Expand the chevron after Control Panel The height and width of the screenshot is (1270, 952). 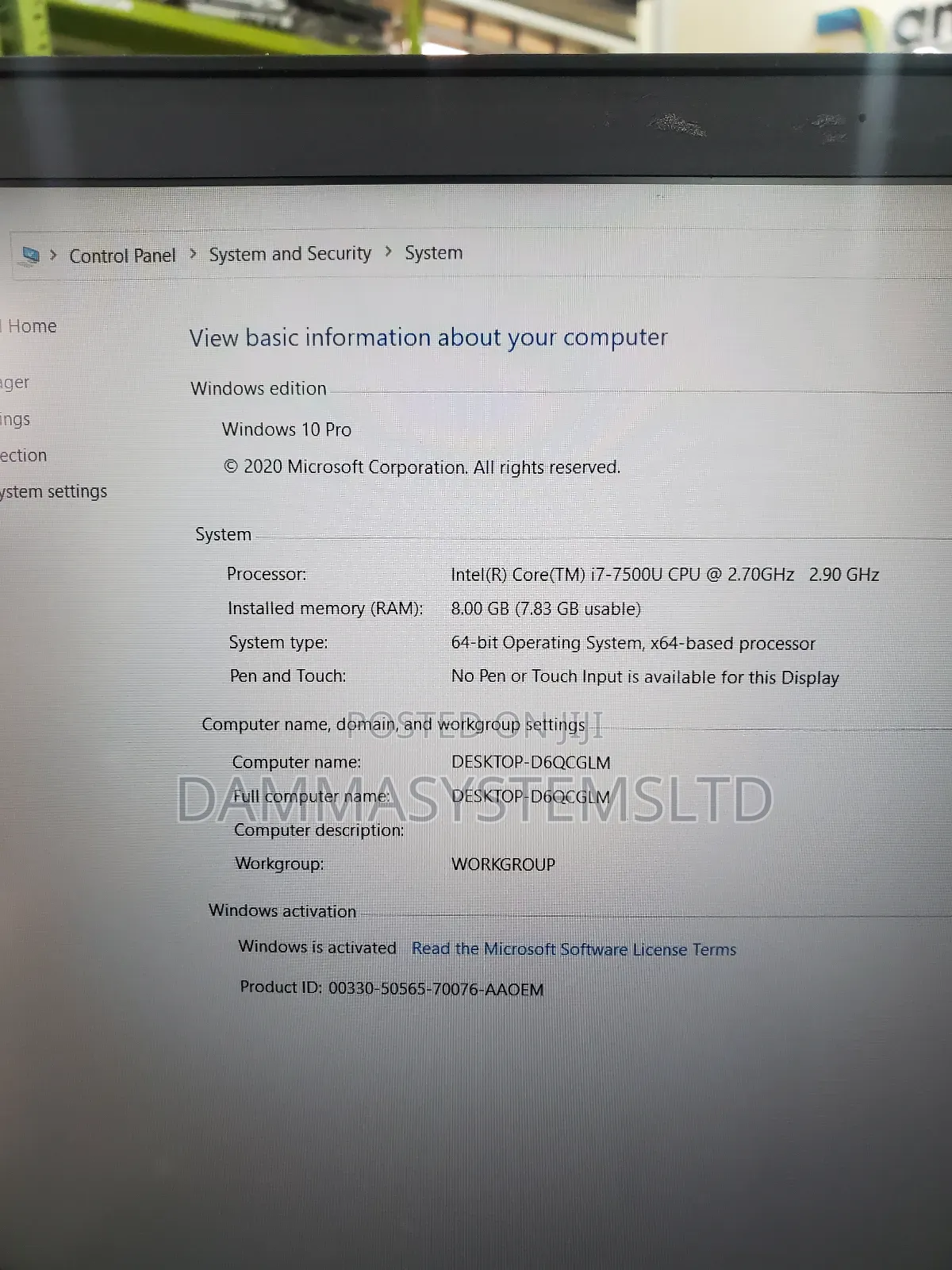point(193,254)
